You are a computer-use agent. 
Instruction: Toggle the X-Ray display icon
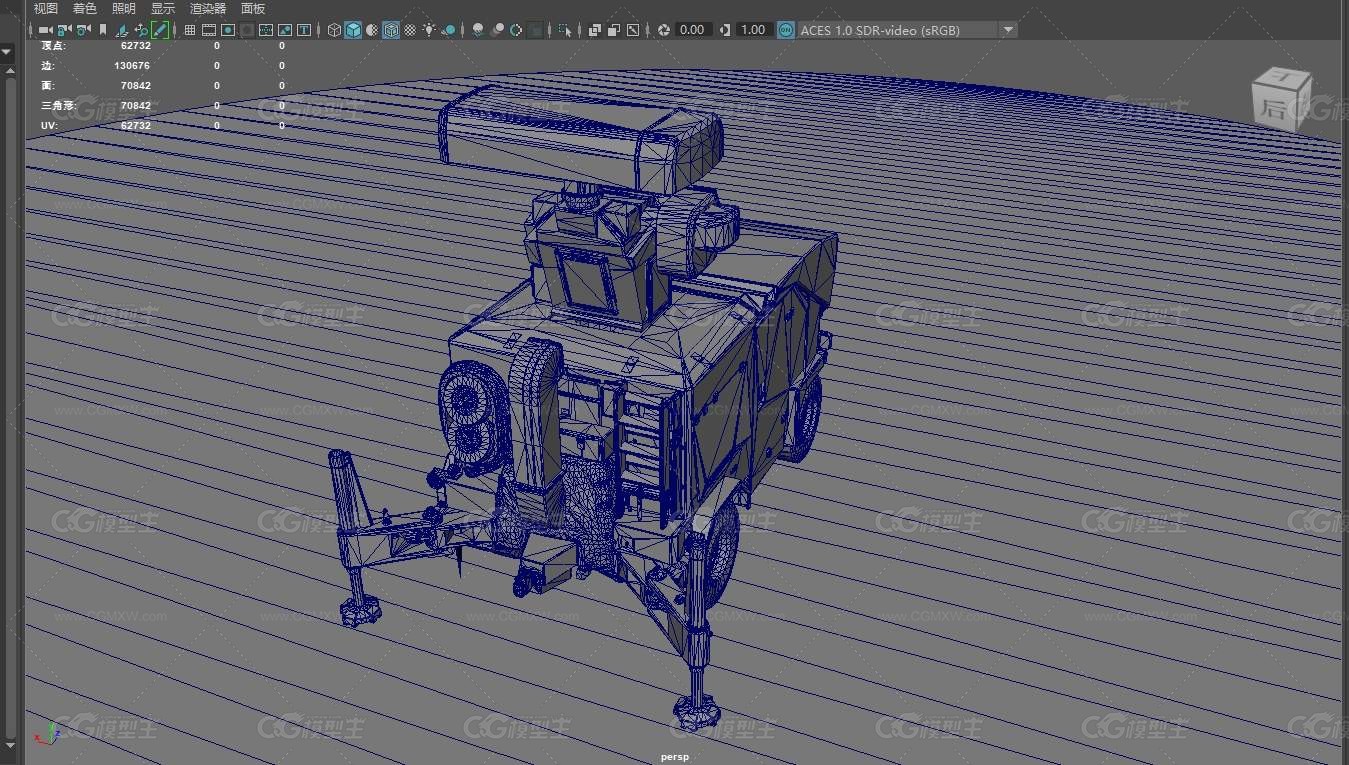[x=595, y=30]
